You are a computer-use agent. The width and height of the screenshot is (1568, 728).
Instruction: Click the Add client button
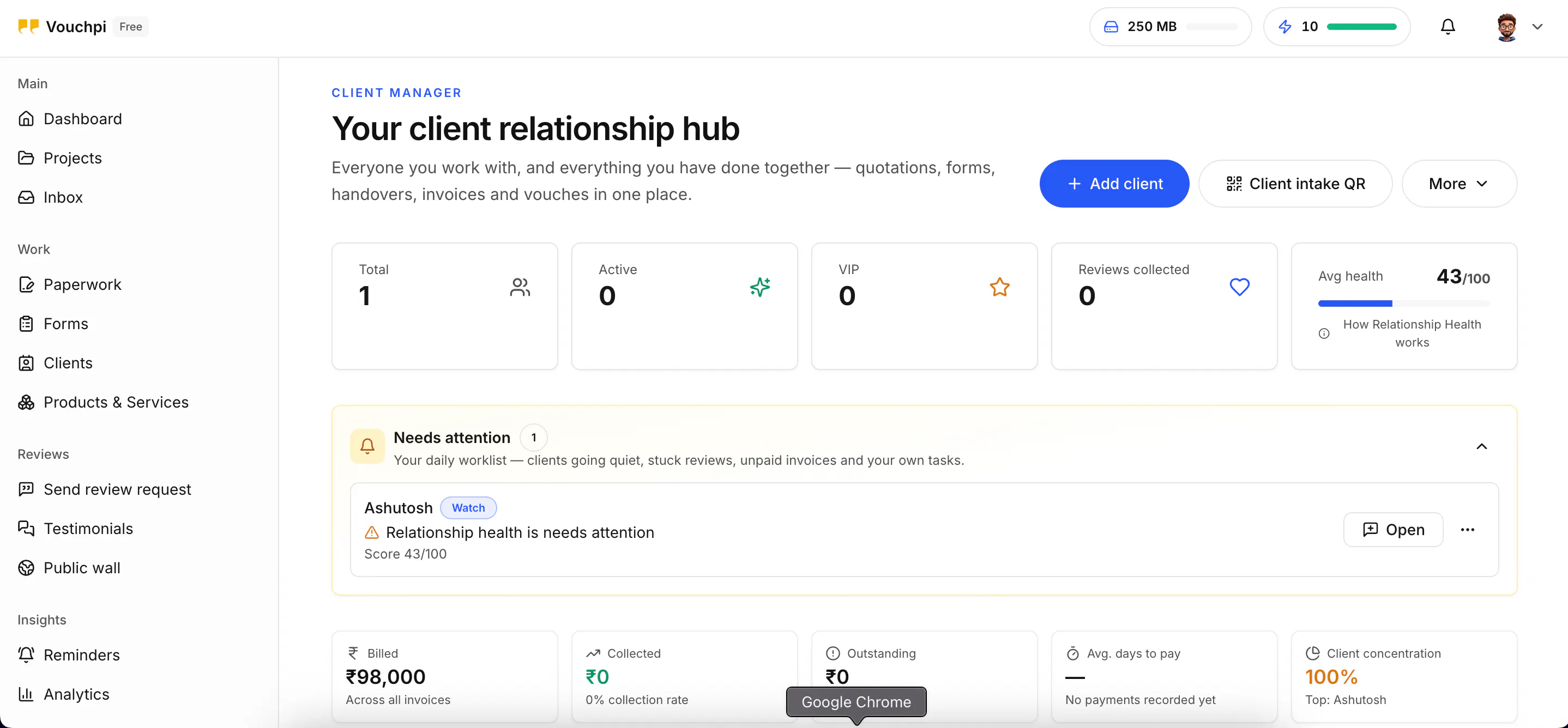coord(1114,184)
